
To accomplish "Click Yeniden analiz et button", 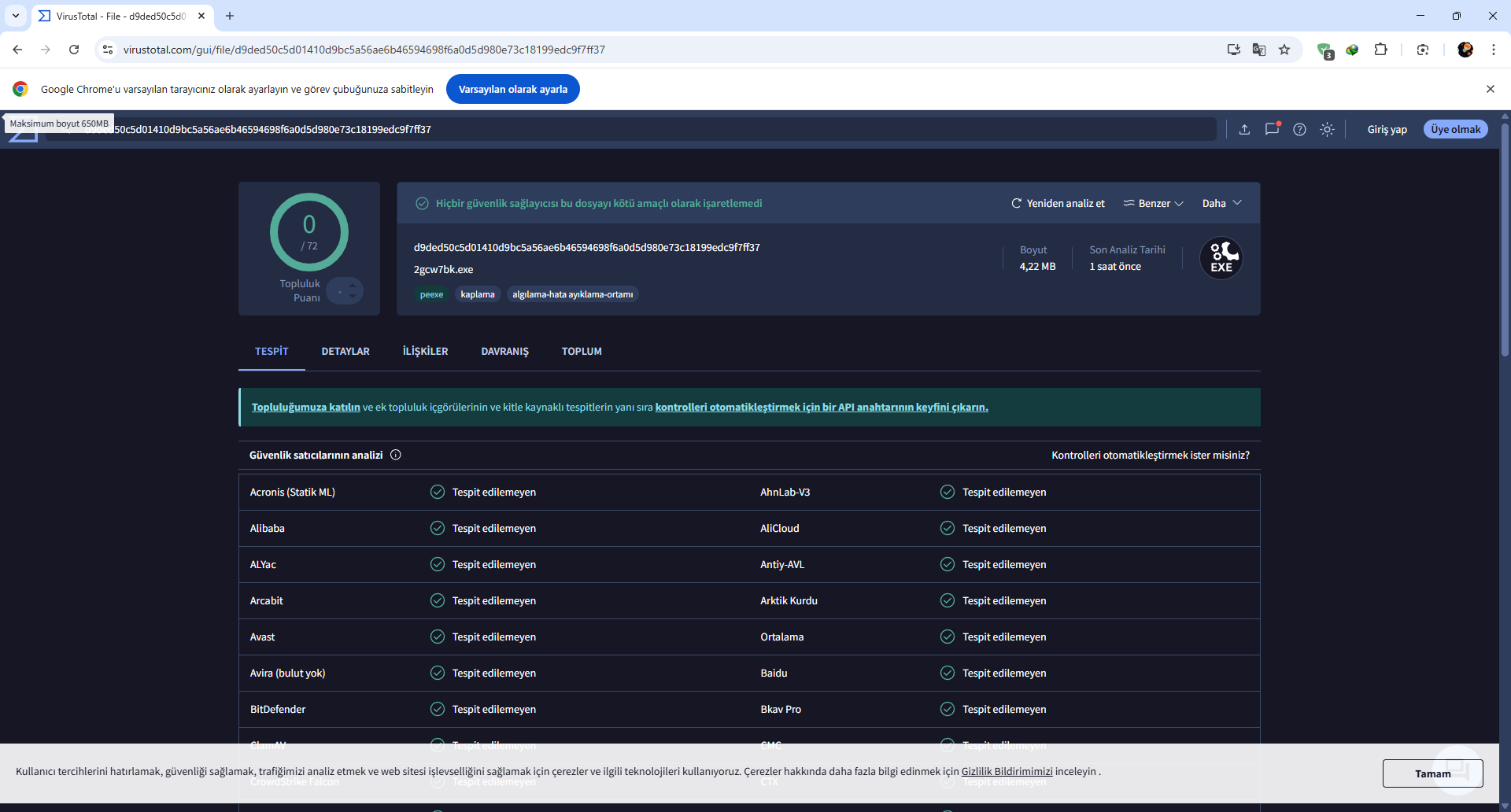I will tap(1058, 203).
